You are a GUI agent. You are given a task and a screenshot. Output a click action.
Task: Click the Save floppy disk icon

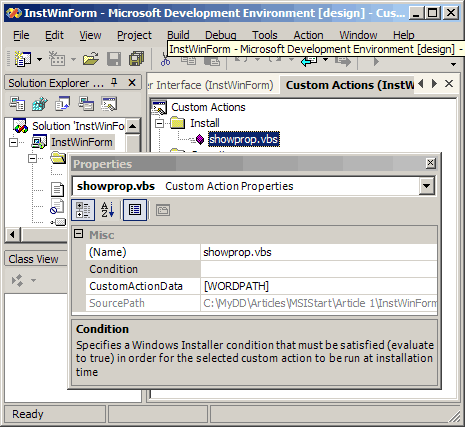114,60
